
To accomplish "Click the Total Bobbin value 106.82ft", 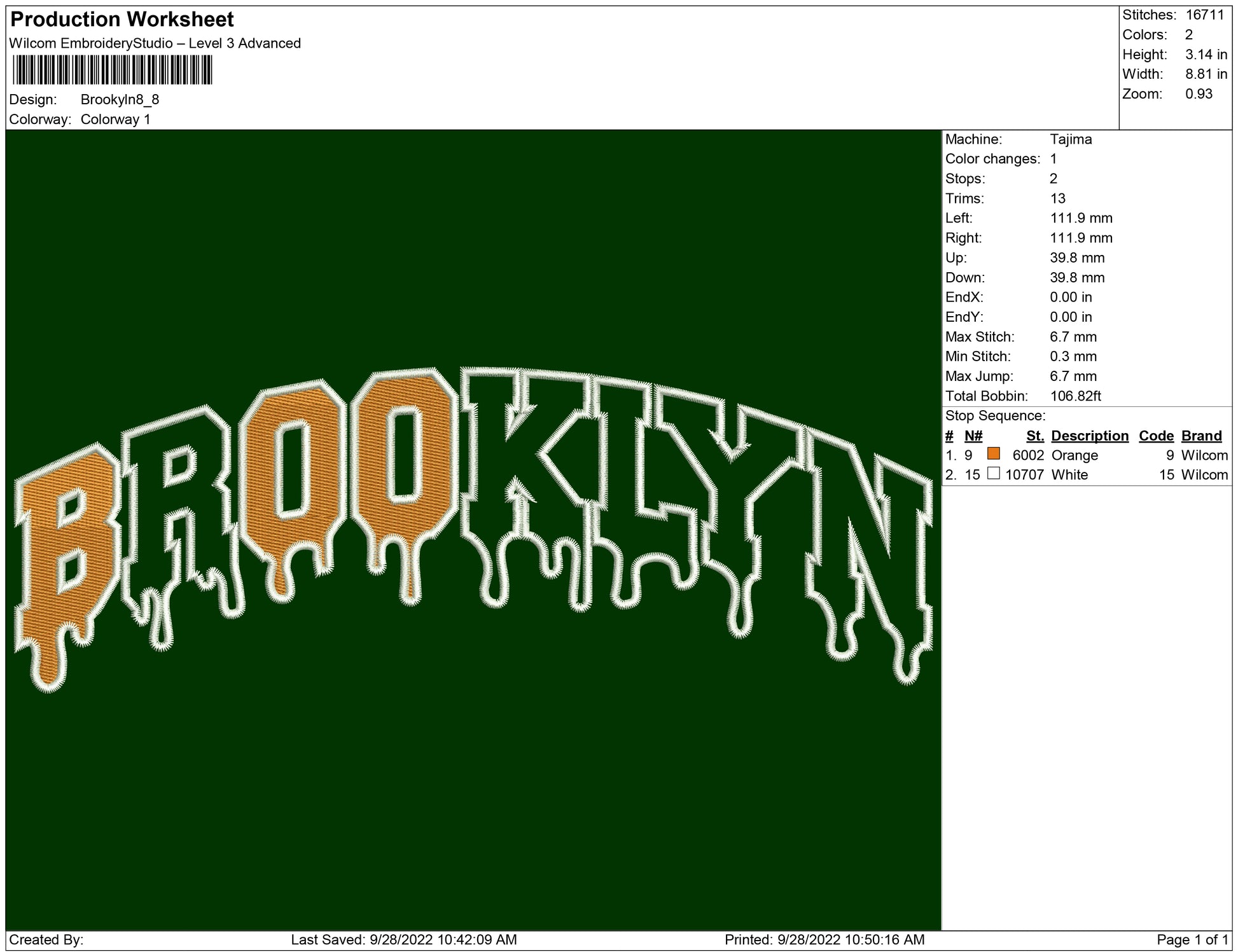I will pyautogui.click(x=1075, y=396).
